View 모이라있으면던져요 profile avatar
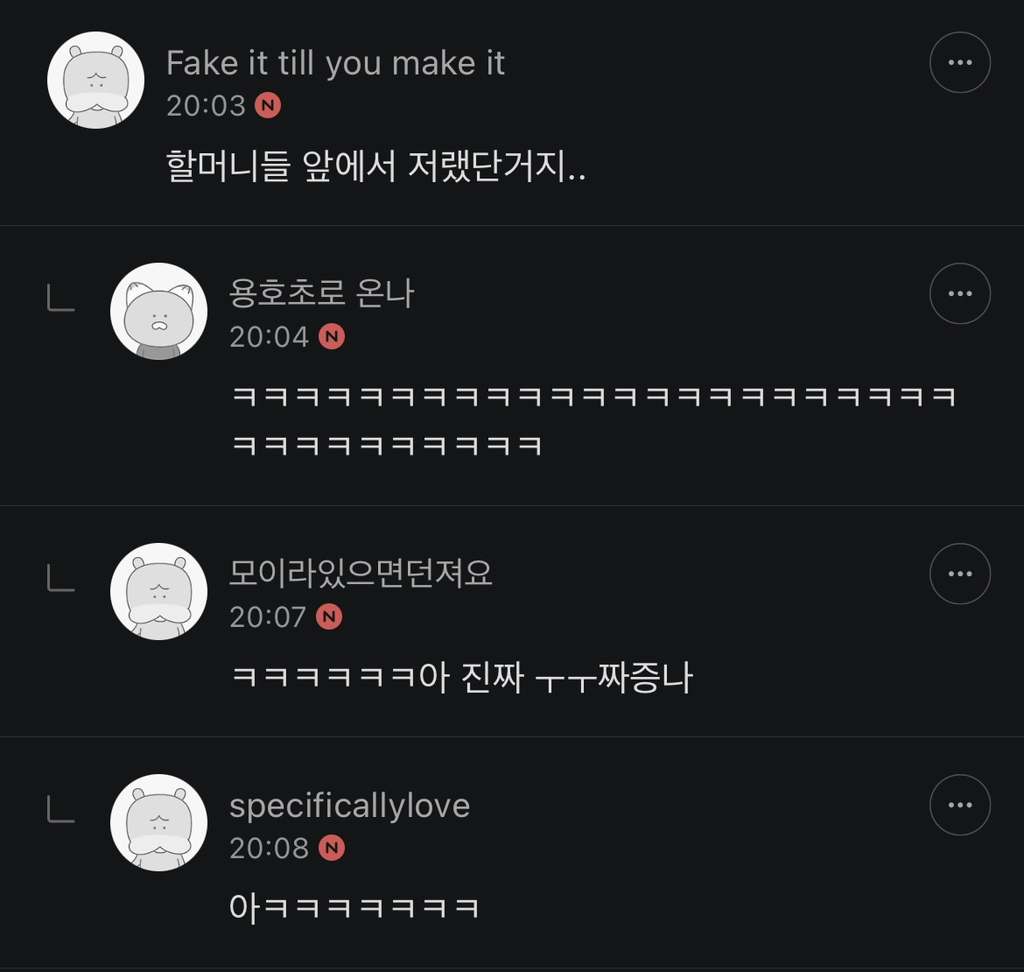Image resolution: width=1024 pixels, height=972 pixels. [158, 591]
